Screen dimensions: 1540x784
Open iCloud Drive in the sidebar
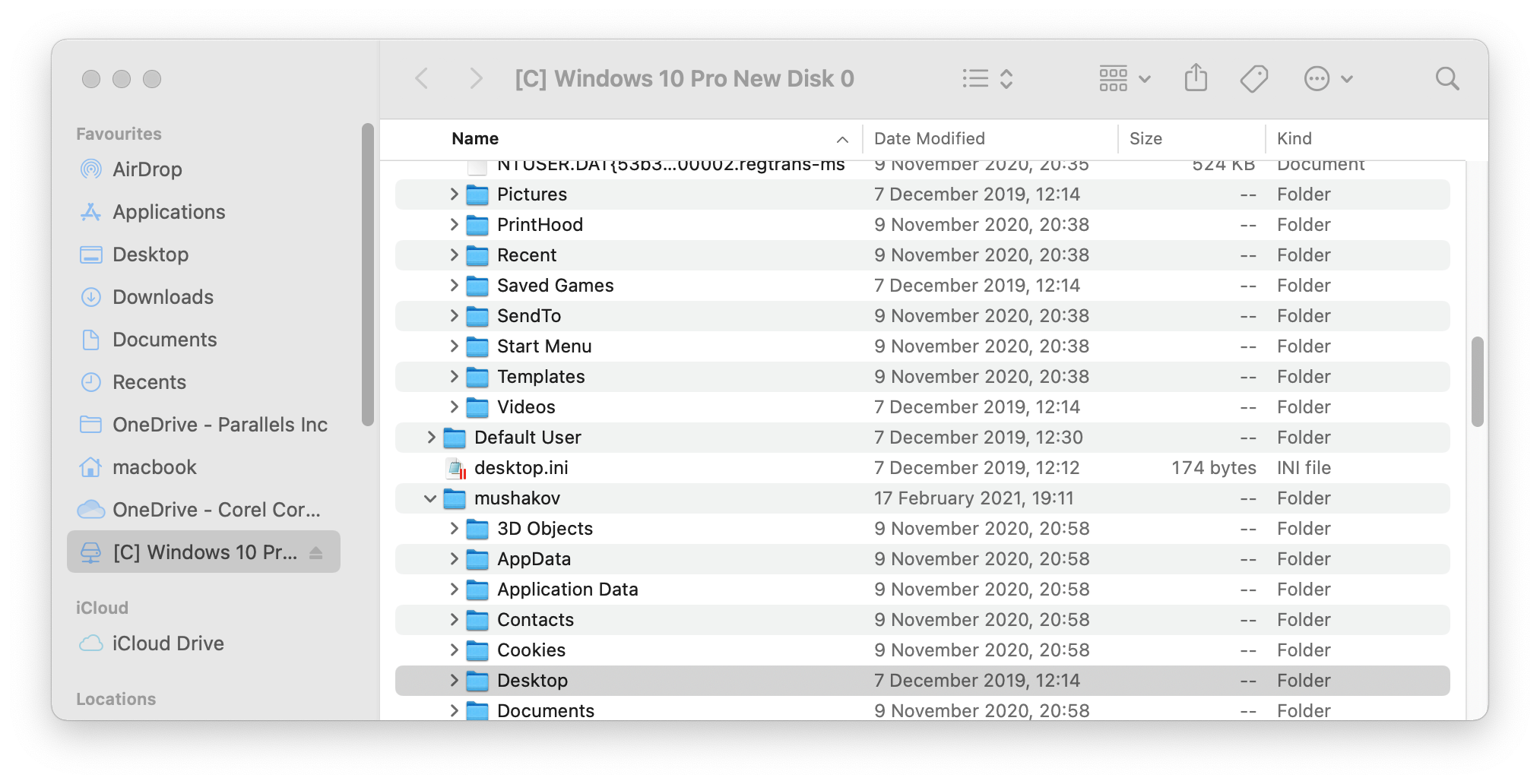(x=167, y=643)
